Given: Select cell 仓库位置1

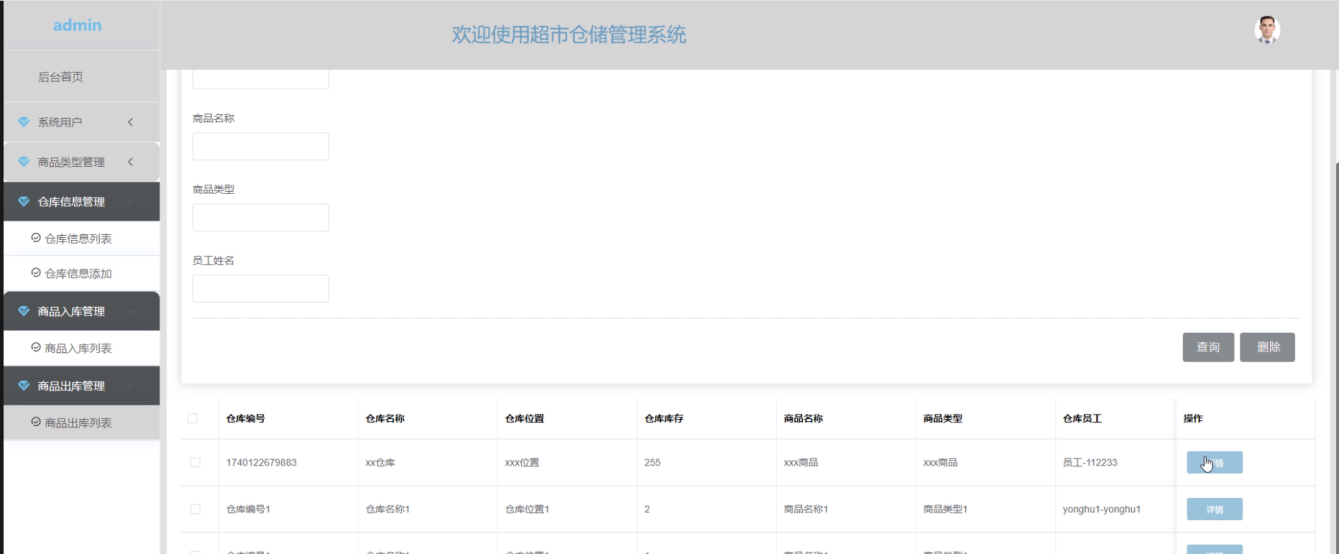Looking at the screenshot, I should point(527,509).
